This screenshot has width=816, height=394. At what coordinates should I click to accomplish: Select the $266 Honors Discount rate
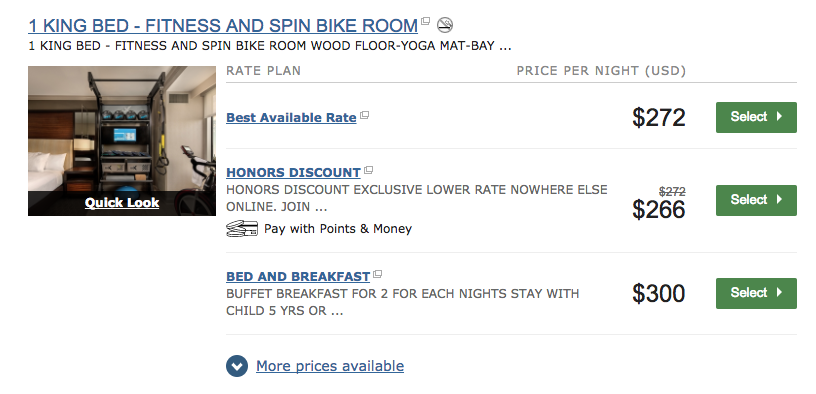(x=756, y=200)
